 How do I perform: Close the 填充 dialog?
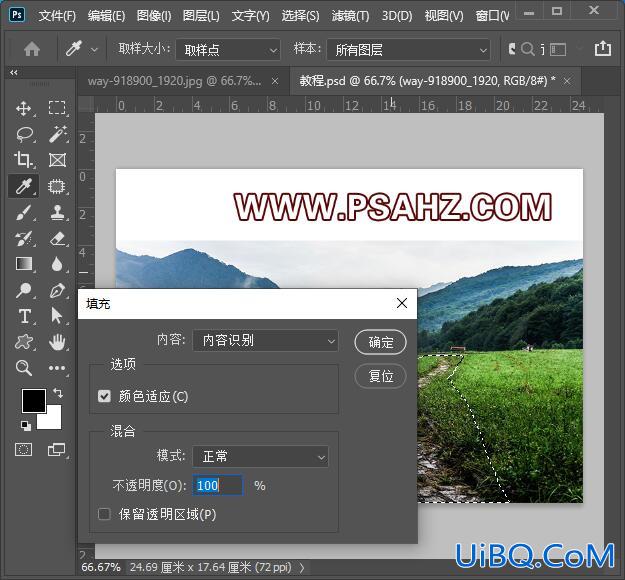click(402, 303)
